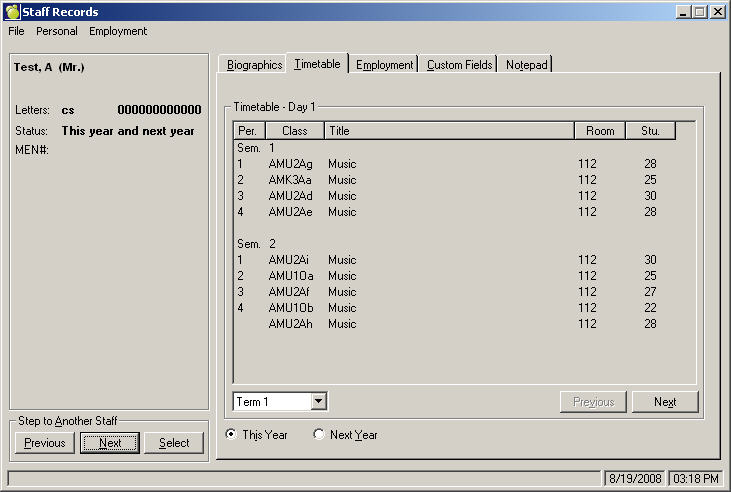This screenshot has width=731, height=492.
Task: Click Select button to choose staff
Action: 174,443
